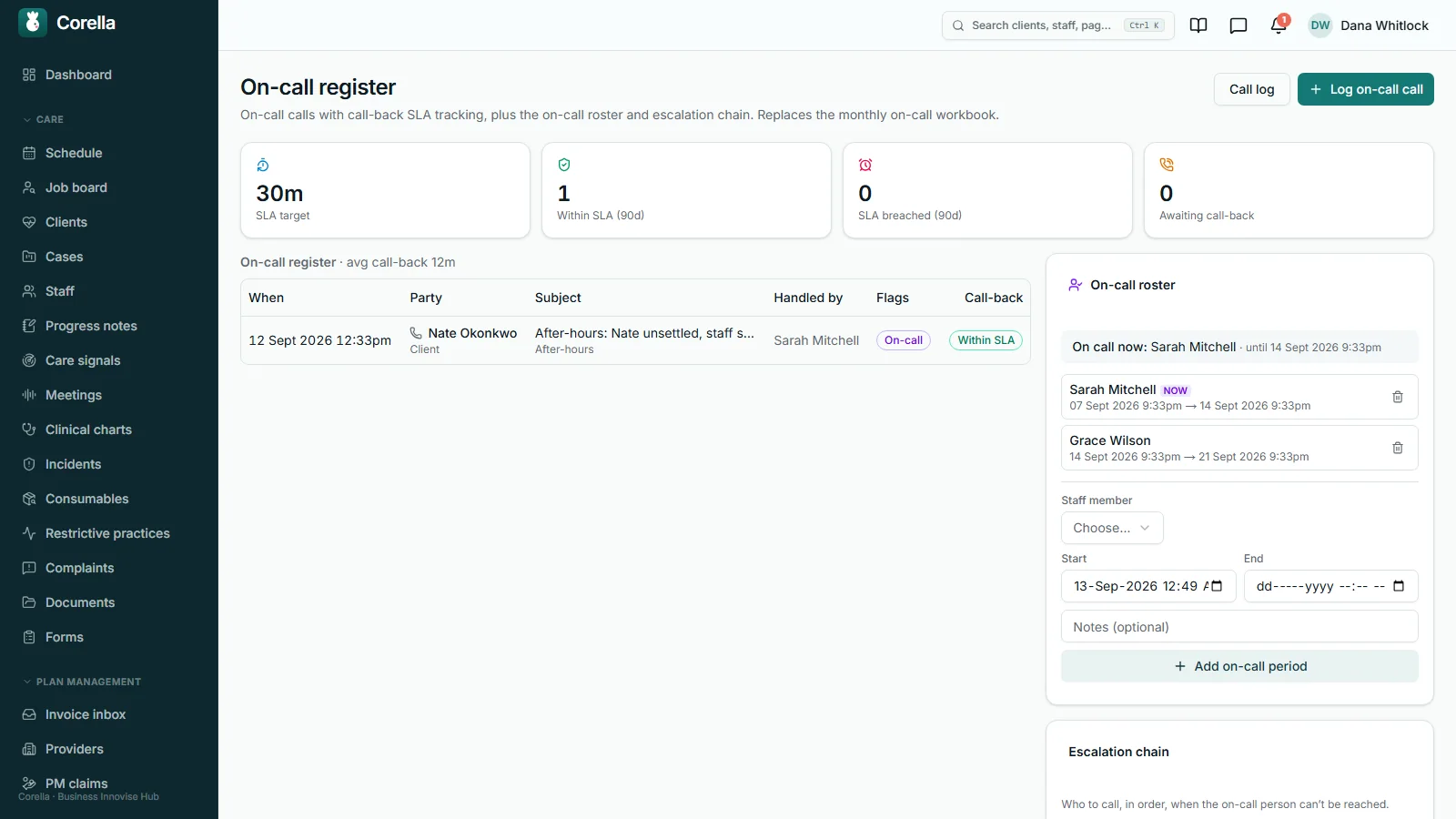The height and width of the screenshot is (819, 1456).
Task: Click the Schedule calendar icon in sidebar
Action: click(29, 153)
